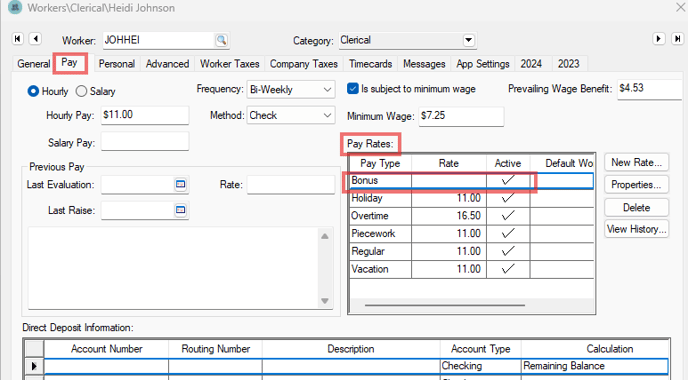Screen dimensions: 688x380
Task: Go to the first worker record
Action: click(18, 39)
